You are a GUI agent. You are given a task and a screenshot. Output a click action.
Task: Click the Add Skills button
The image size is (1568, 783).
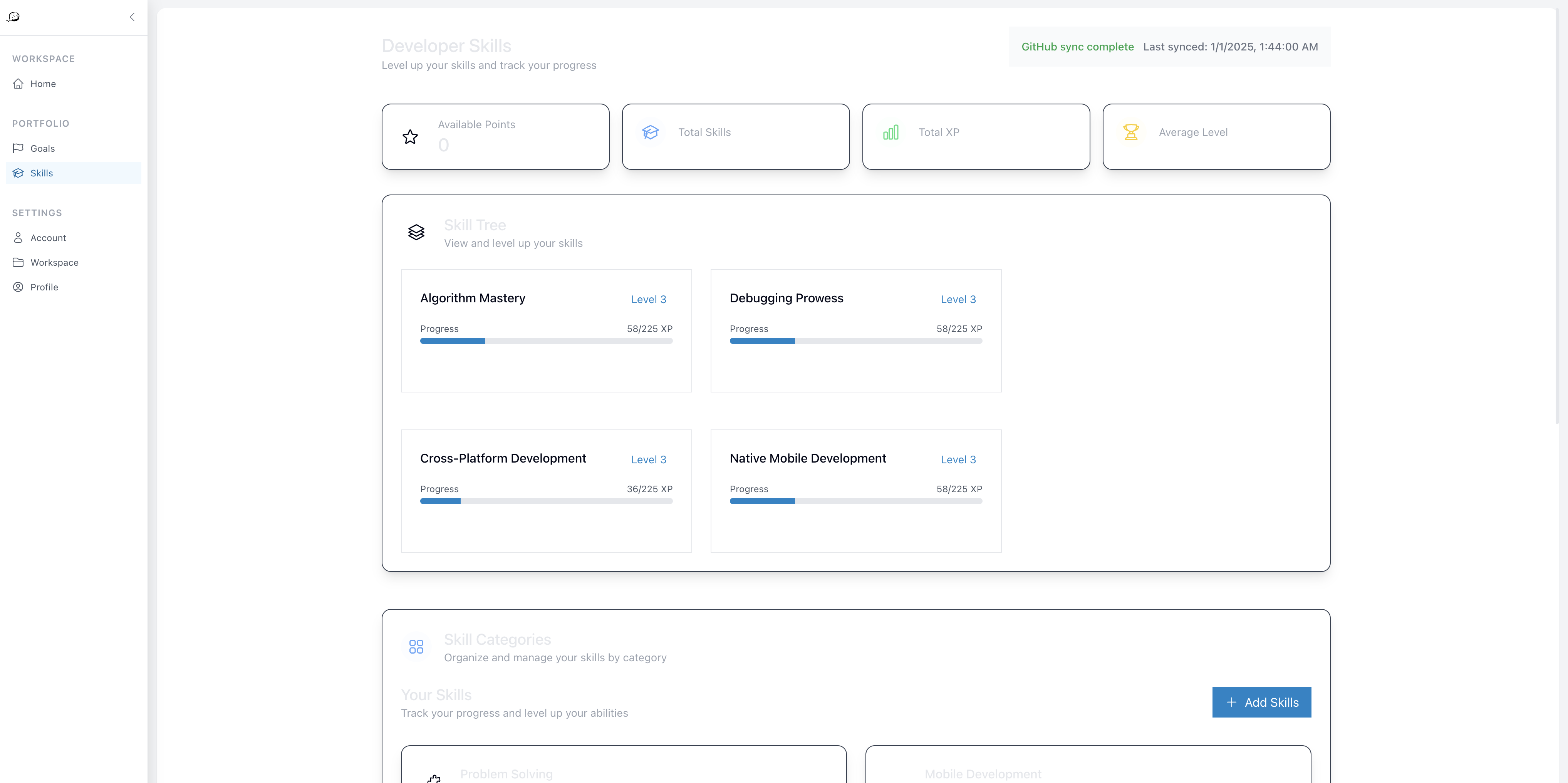[1261, 702]
